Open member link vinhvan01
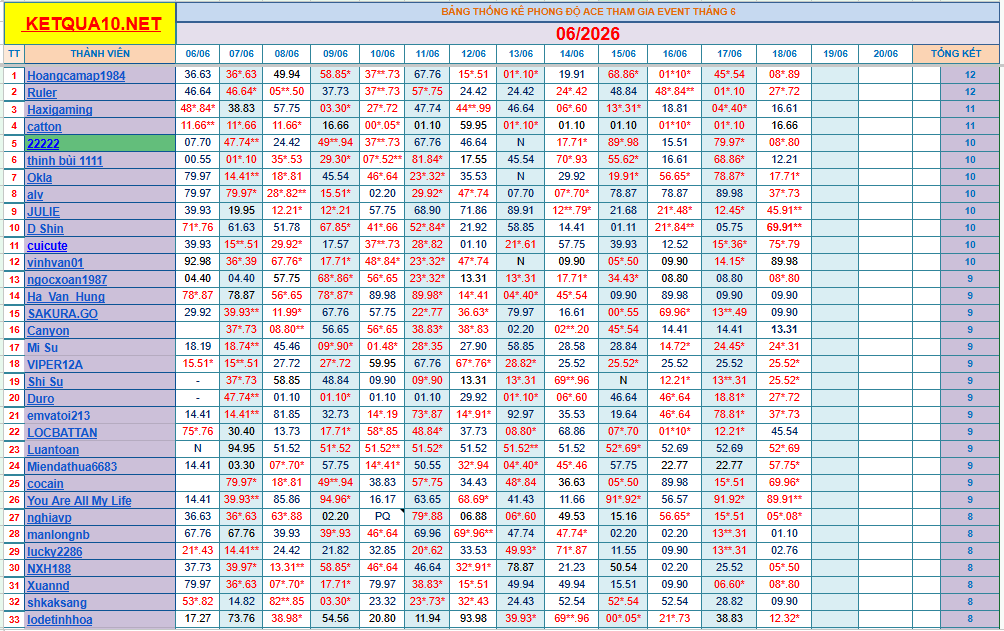The width and height of the screenshot is (1004, 631). (55, 263)
